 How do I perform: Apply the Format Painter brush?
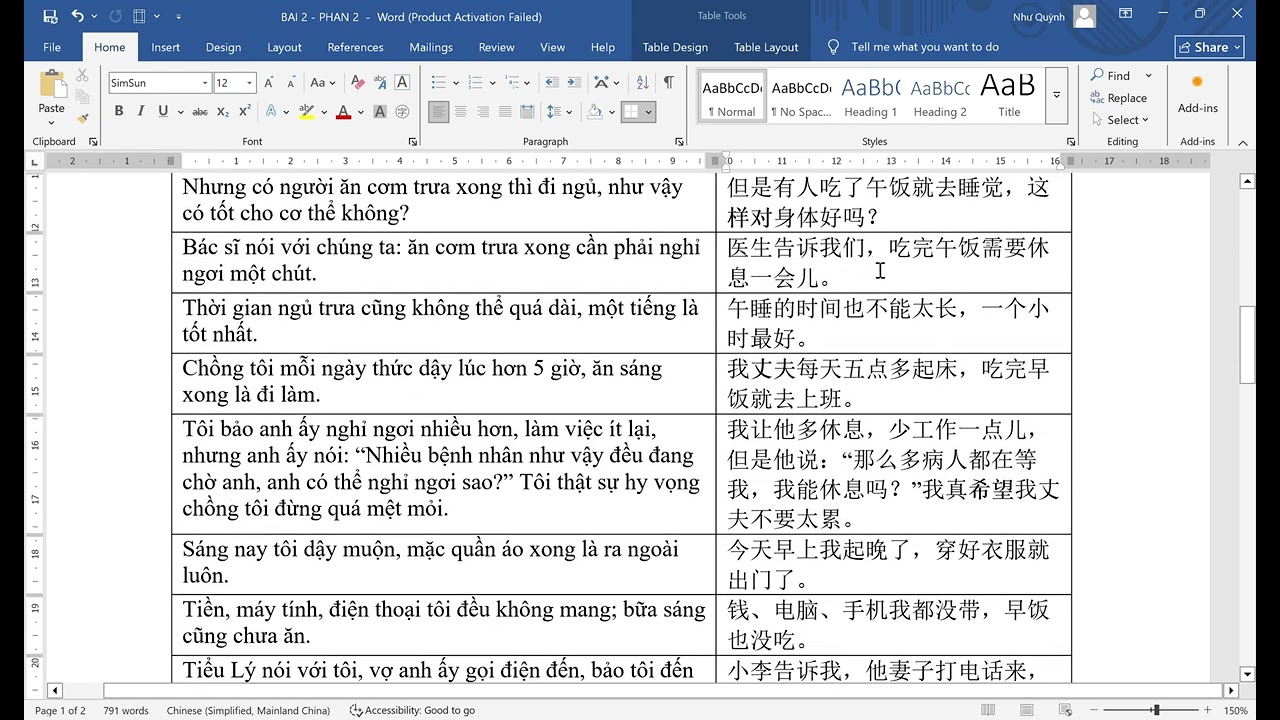83,118
